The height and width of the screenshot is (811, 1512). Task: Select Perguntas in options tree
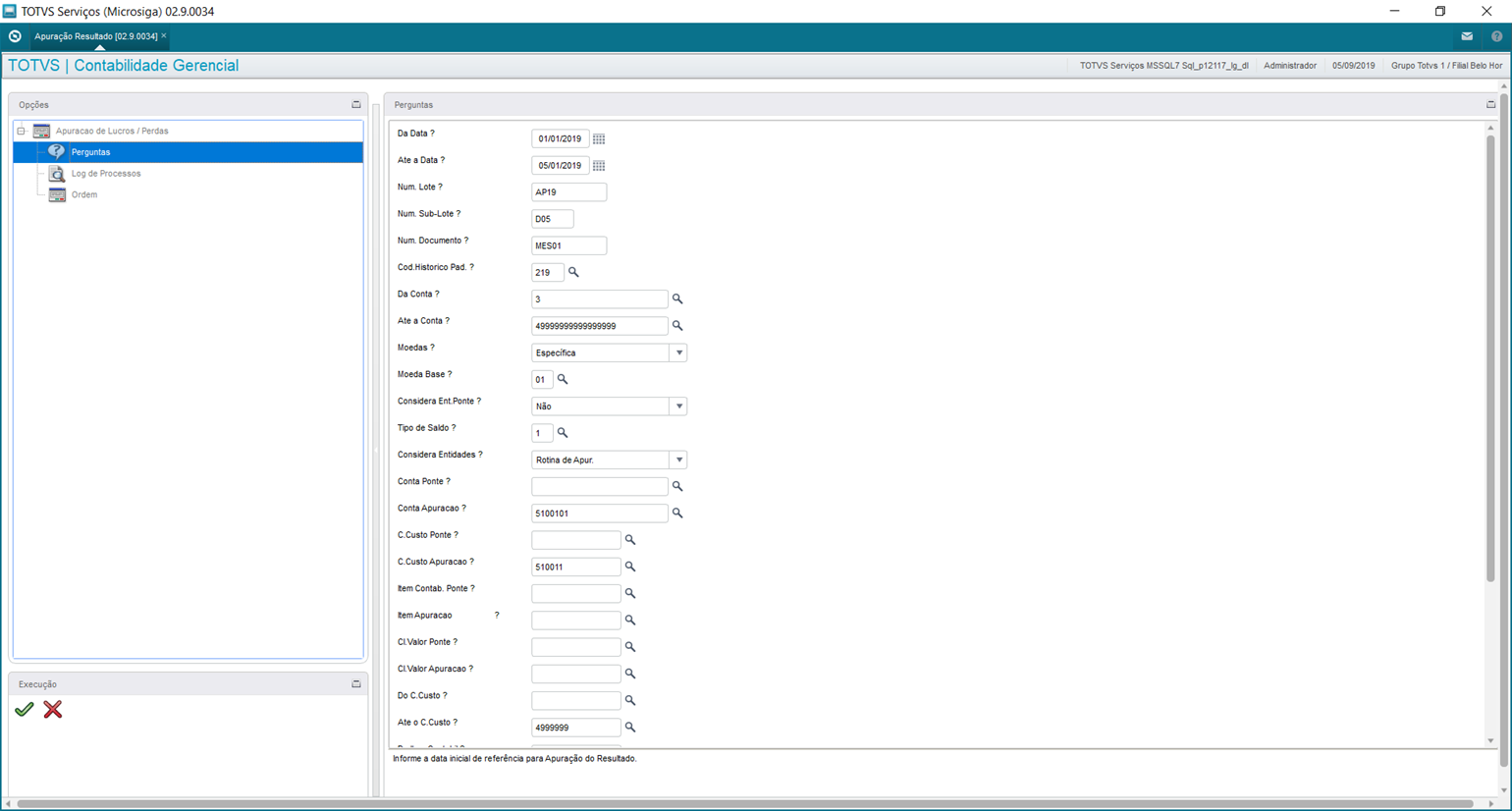tap(188, 152)
